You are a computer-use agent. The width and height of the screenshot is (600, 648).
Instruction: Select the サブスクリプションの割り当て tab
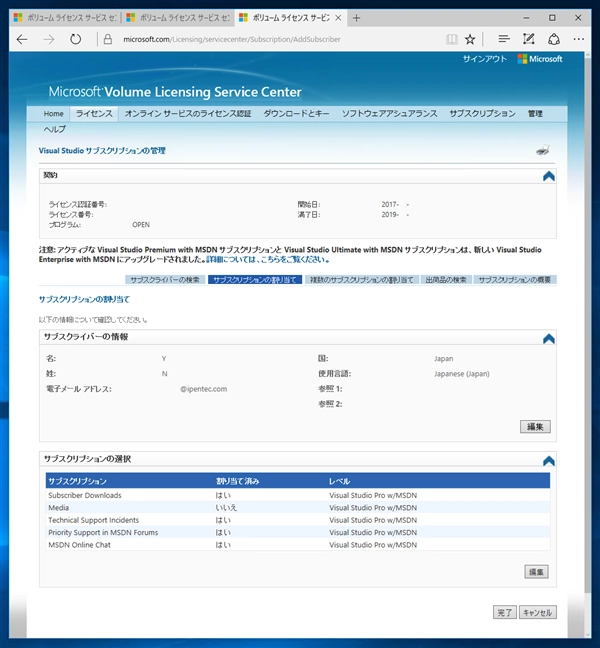pos(255,280)
